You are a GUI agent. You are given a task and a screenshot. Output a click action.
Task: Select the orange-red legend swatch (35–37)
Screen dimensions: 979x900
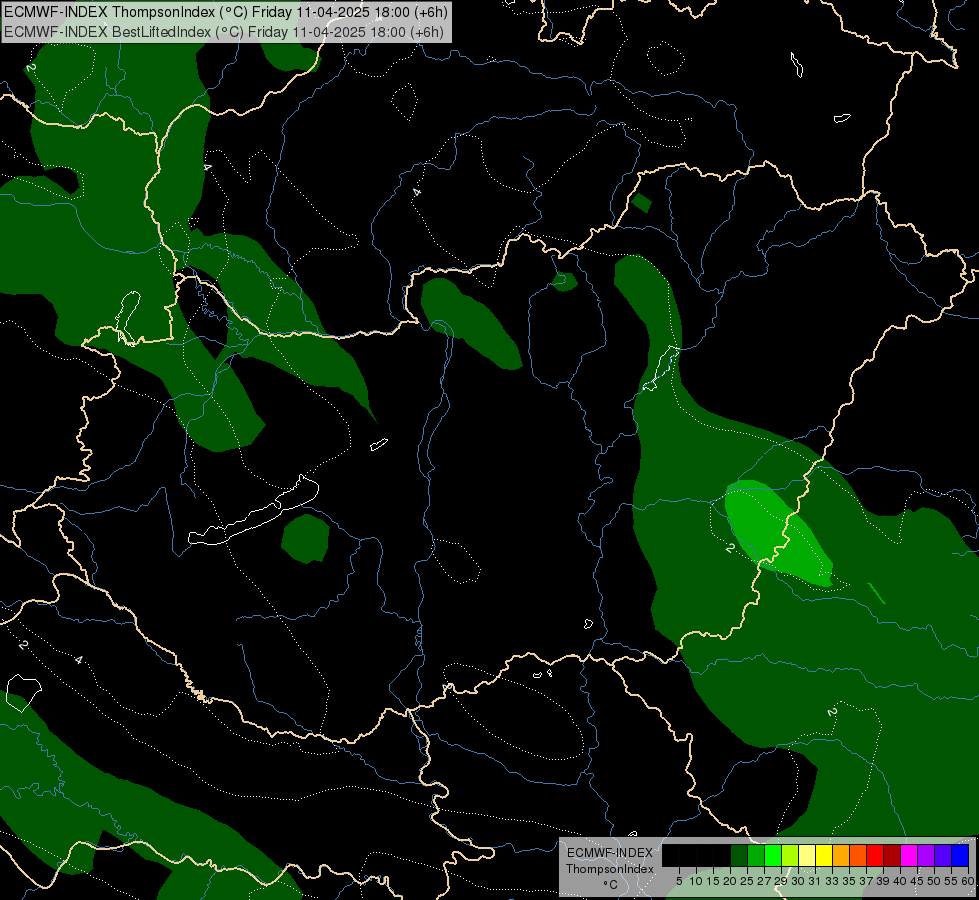(x=858, y=855)
